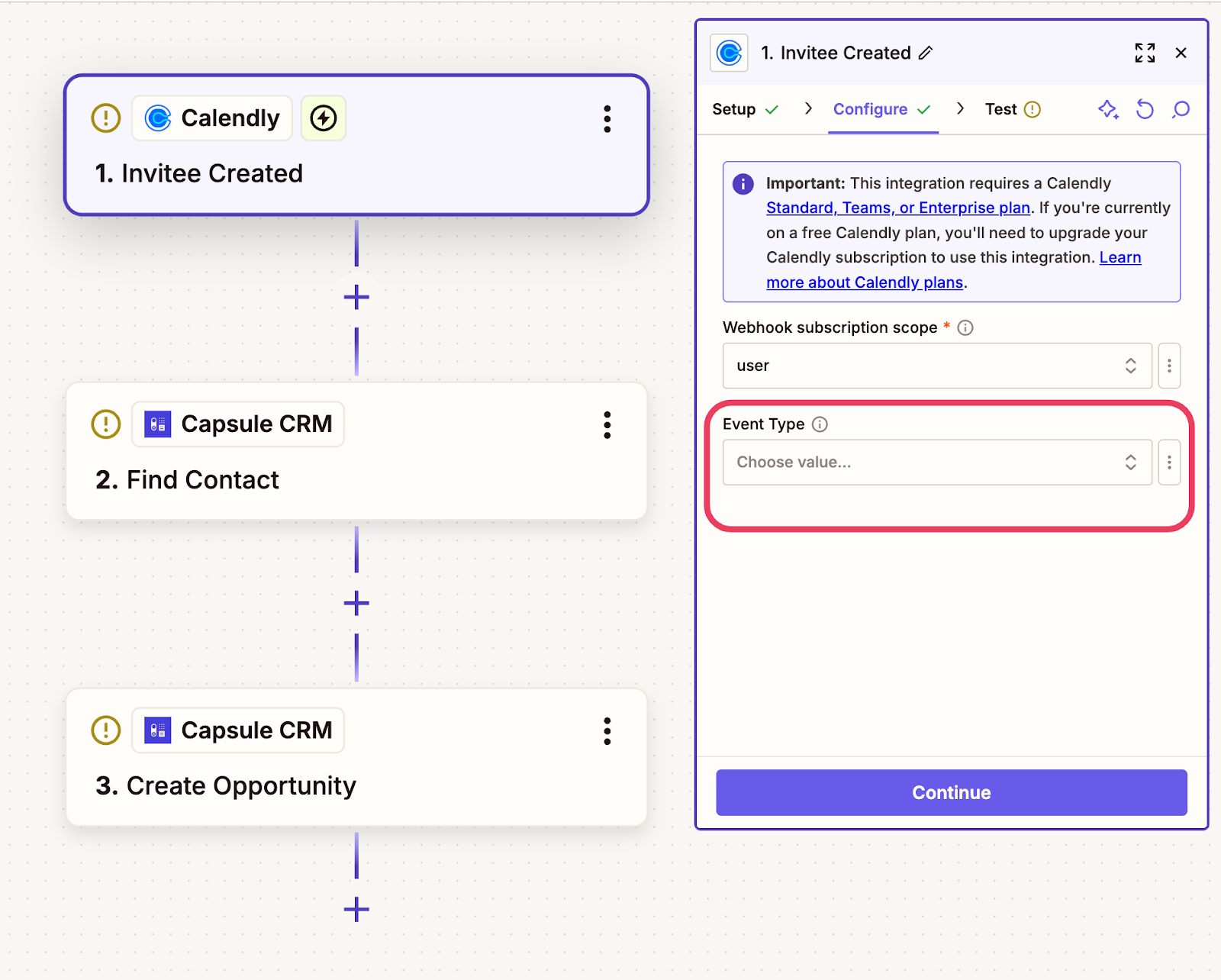Switch to the Test tab
Screen dimensions: 1221x980
pyautogui.click(x=1013, y=110)
